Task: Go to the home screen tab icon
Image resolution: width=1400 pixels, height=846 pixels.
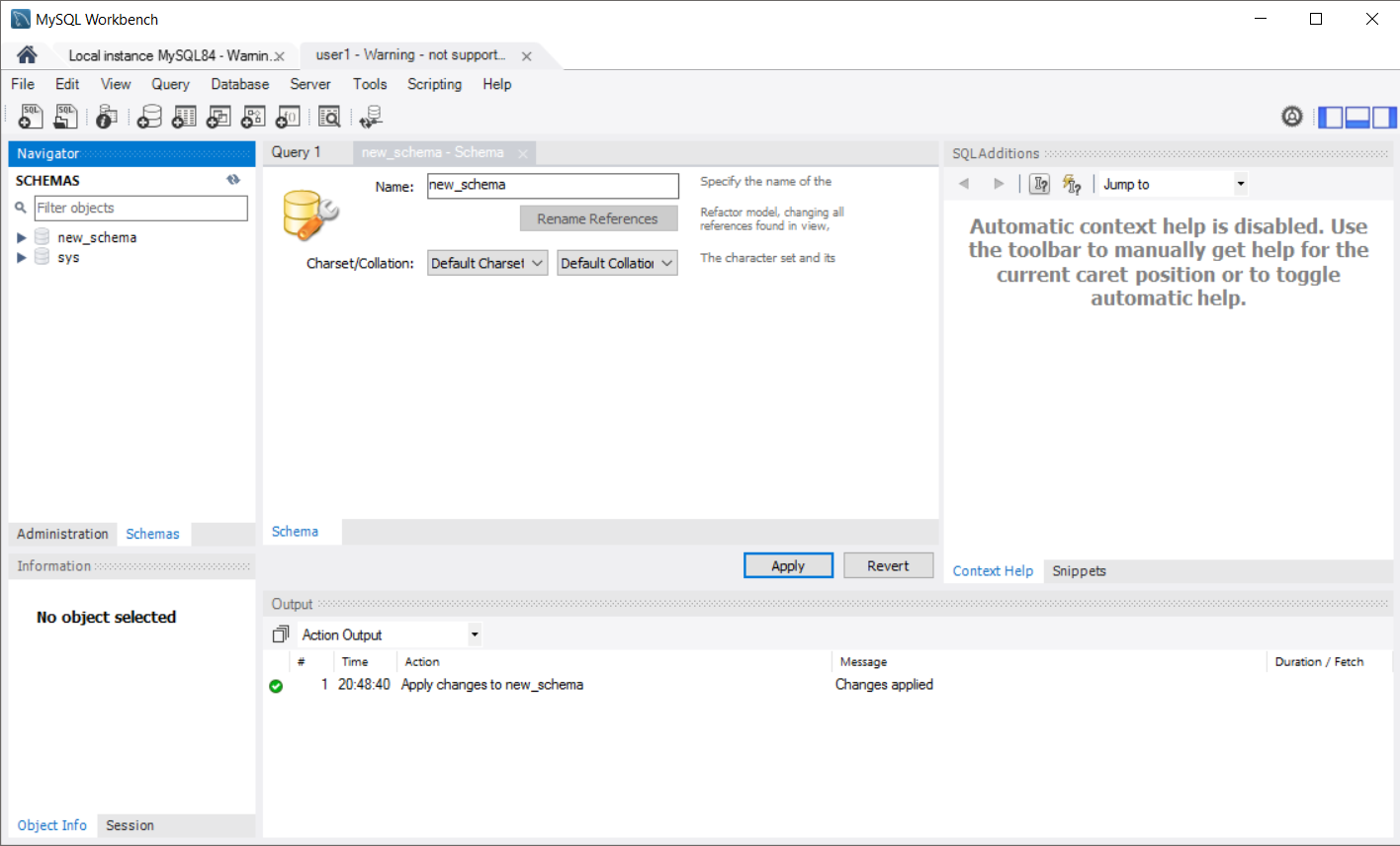Action: pos(27,54)
